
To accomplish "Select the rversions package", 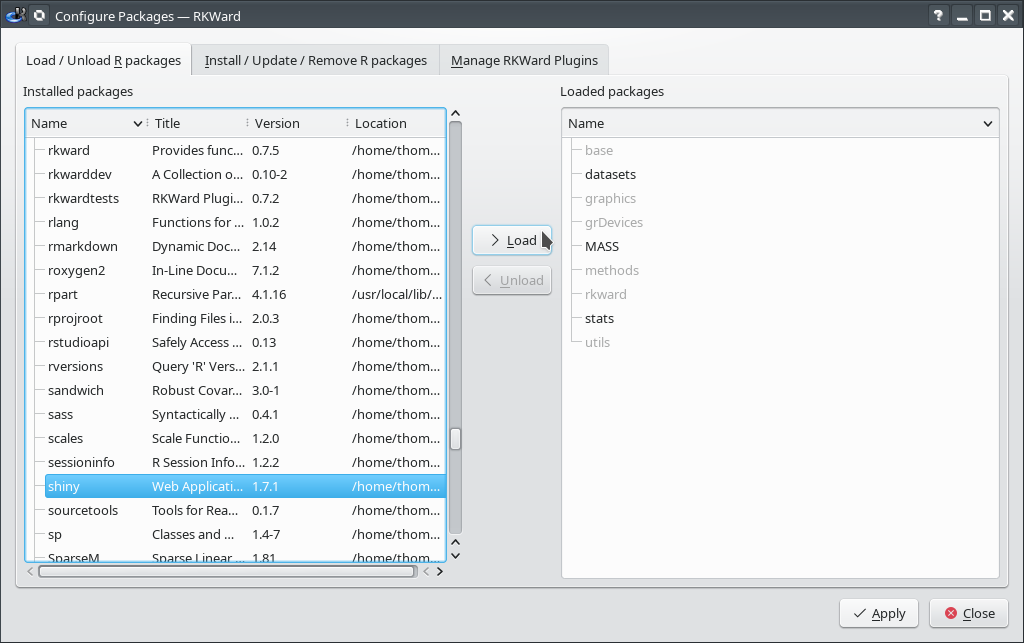I will pyautogui.click(x=245, y=367).
